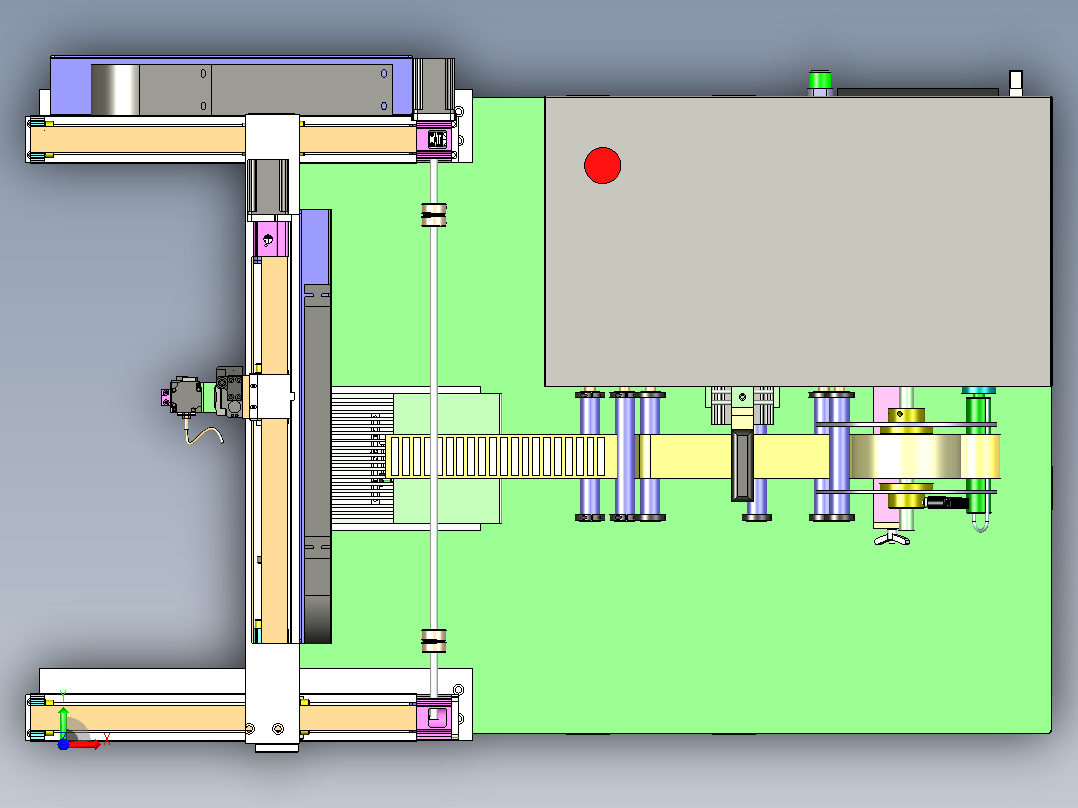Select the white wing nut below the reel
This screenshot has width=1078, height=808.
point(892,538)
